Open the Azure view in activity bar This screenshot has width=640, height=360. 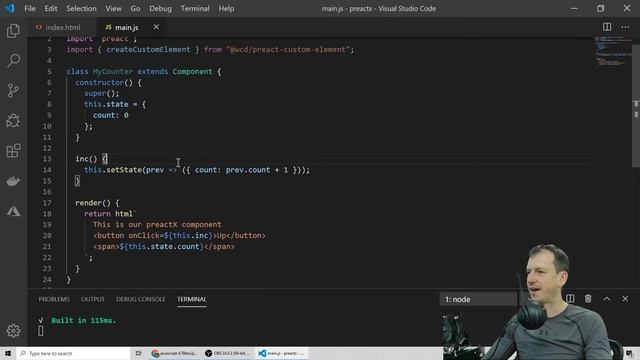click(13, 211)
